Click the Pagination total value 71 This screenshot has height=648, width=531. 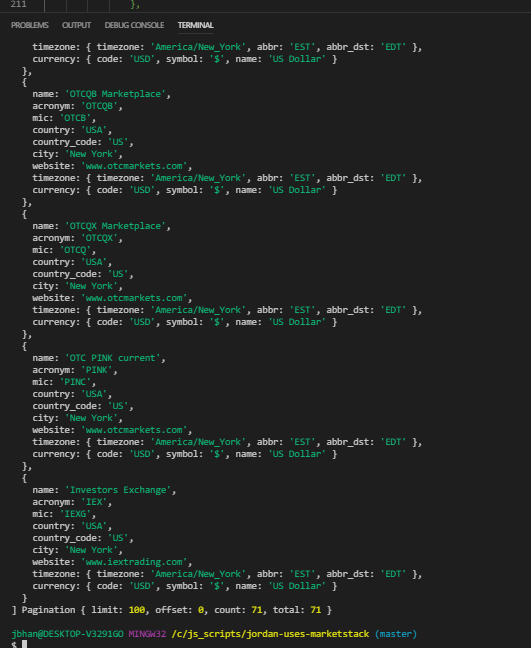coord(316,610)
